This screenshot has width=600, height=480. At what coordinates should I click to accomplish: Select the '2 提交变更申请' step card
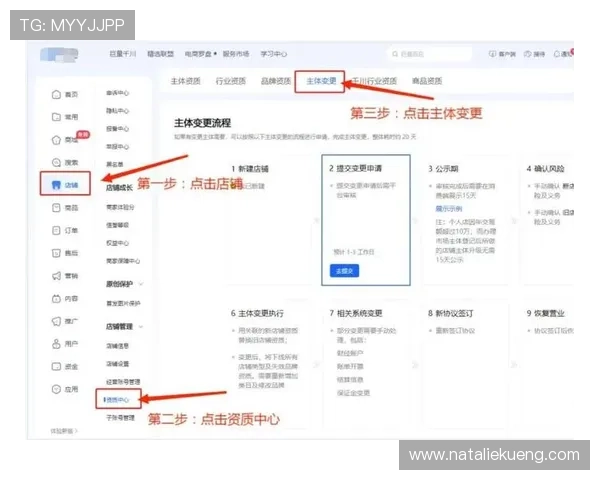(366, 220)
